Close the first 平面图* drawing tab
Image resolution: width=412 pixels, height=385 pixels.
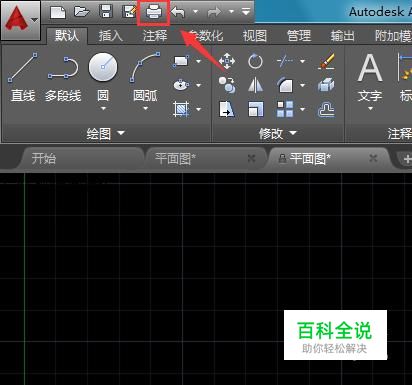pyautogui.click(x=252, y=159)
